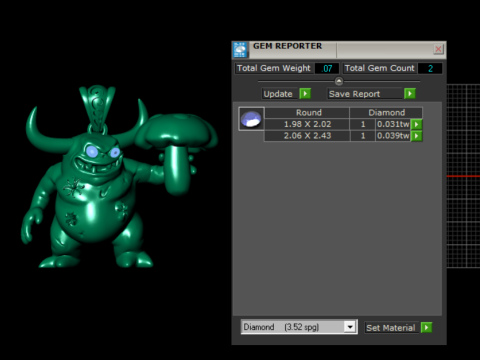The image size is (480, 360).
Task: Click the Total Gem Weight label
Action: click(274, 68)
